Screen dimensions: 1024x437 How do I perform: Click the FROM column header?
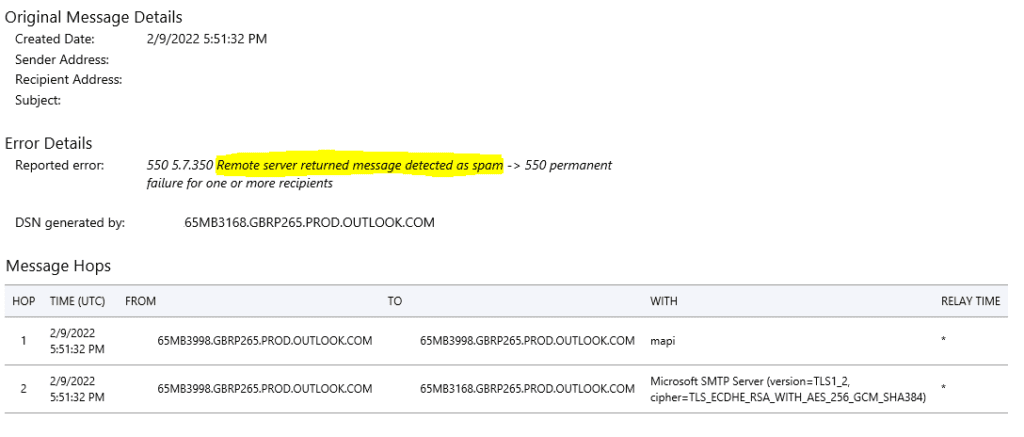click(x=140, y=301)
